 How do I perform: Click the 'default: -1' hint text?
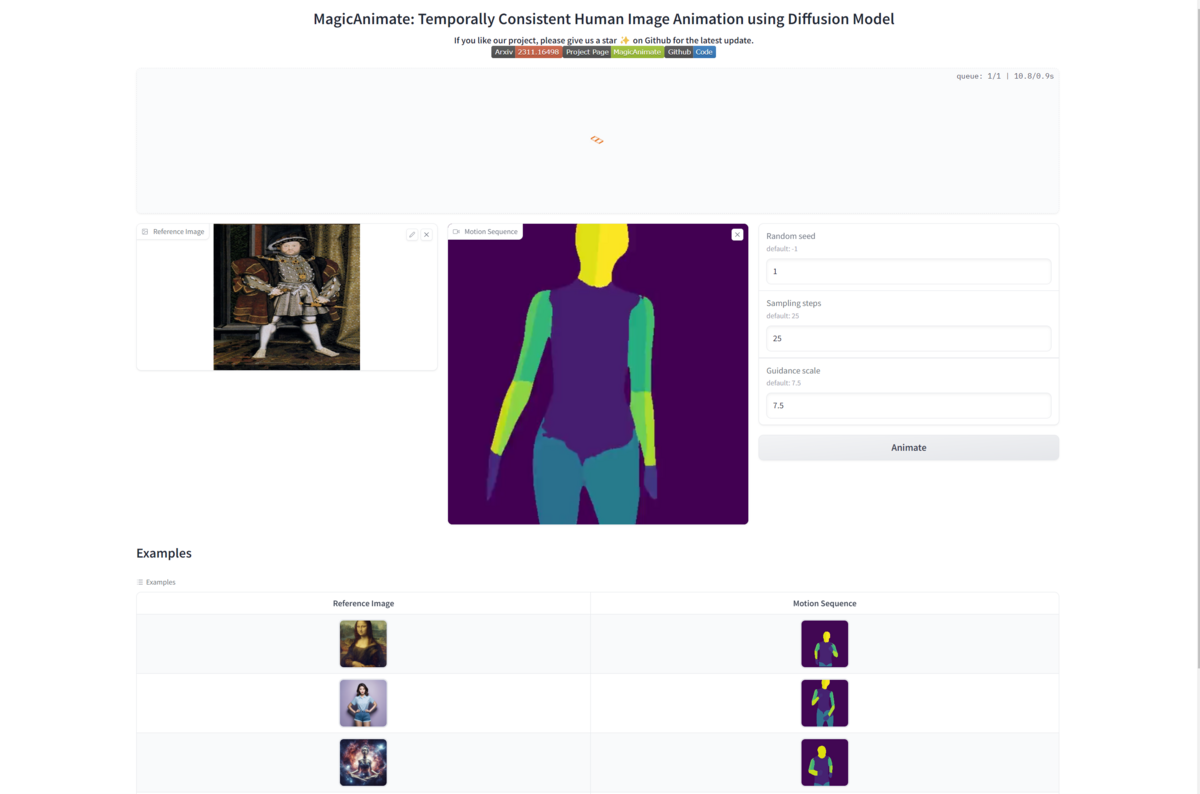[782, 248]
